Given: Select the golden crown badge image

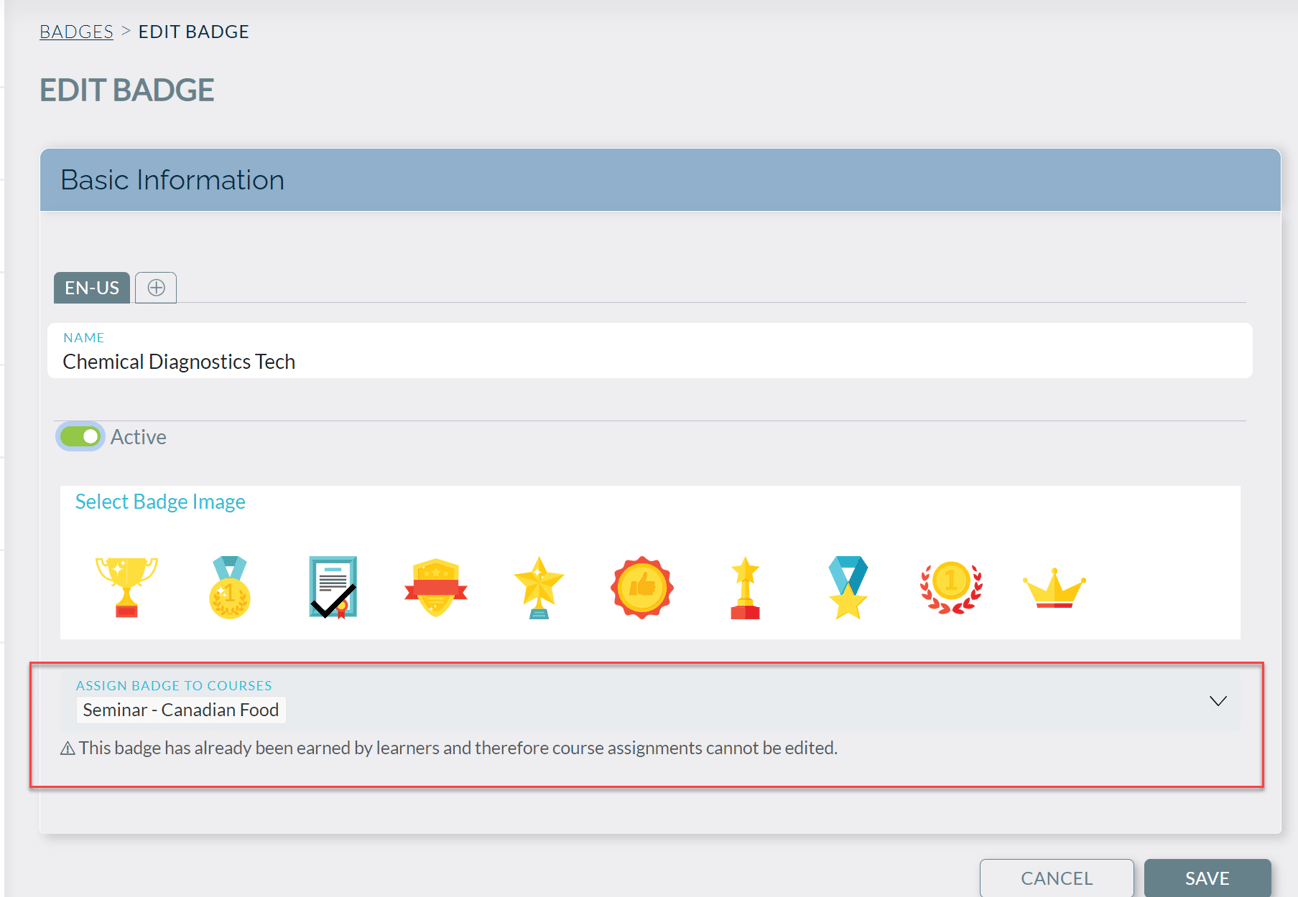Looking at the screenshot, I should [x=1054, y=585].
